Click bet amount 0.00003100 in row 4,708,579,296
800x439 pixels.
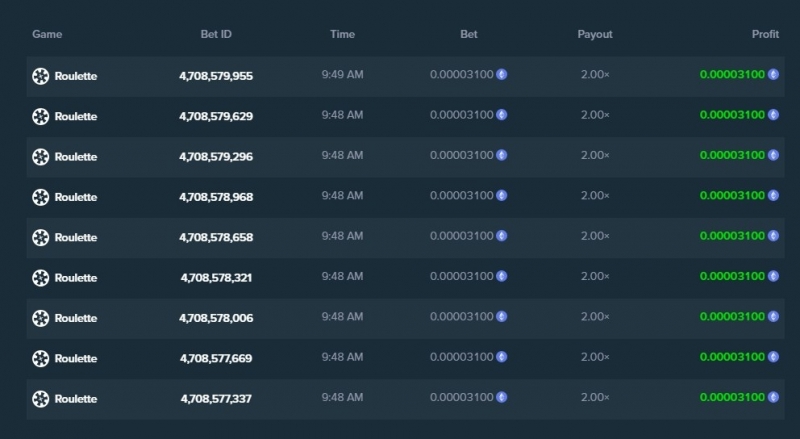pos(462,155)
